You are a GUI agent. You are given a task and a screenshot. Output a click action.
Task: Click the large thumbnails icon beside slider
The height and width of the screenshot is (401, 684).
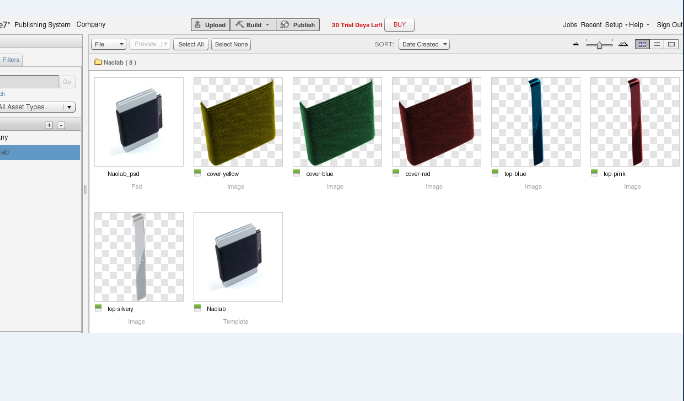pos(623,44)
